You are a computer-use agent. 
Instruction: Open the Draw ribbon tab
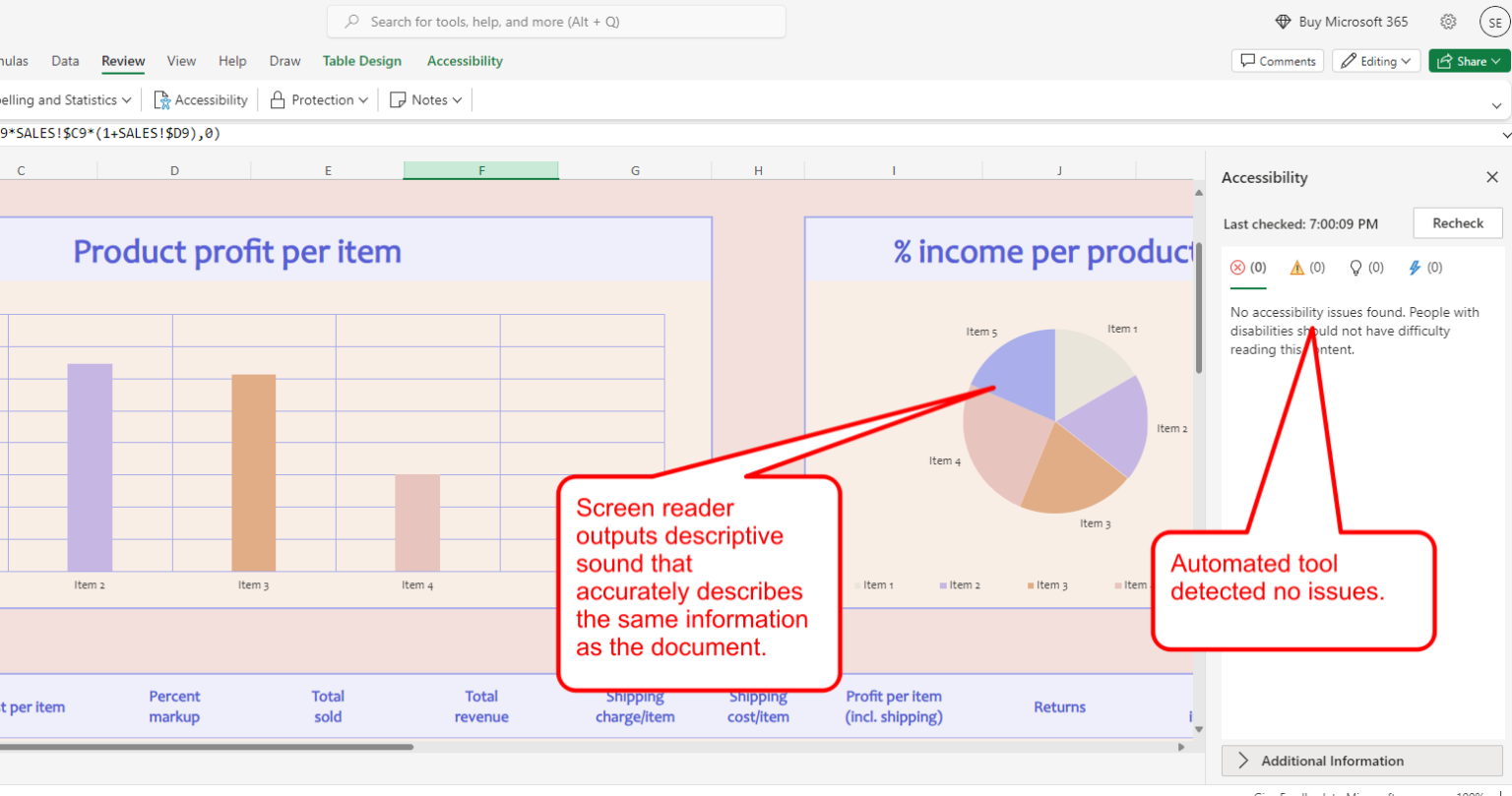tap(284, 60)
